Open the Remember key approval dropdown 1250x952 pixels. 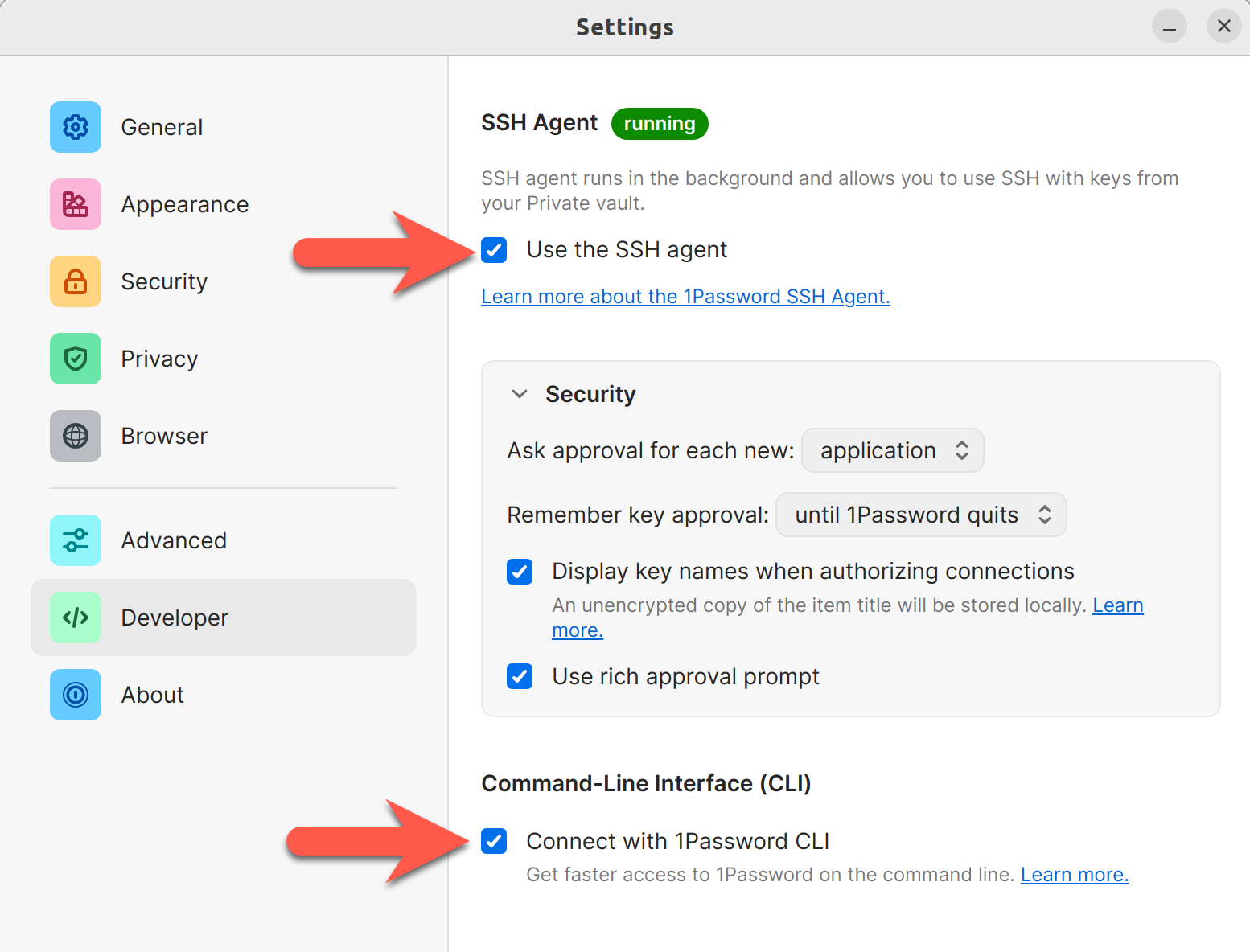(921, 515)
